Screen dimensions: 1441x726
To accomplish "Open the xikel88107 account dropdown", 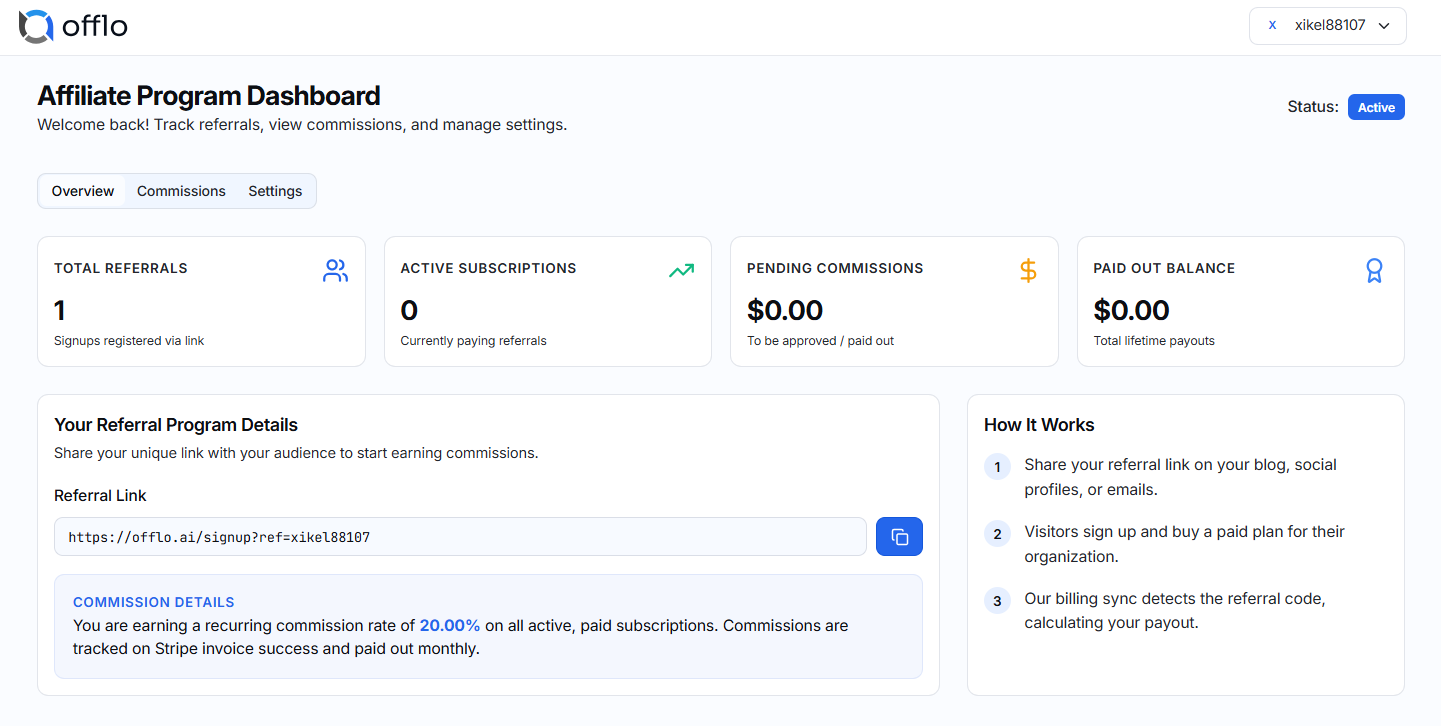I will click(x=1327, y=26).
